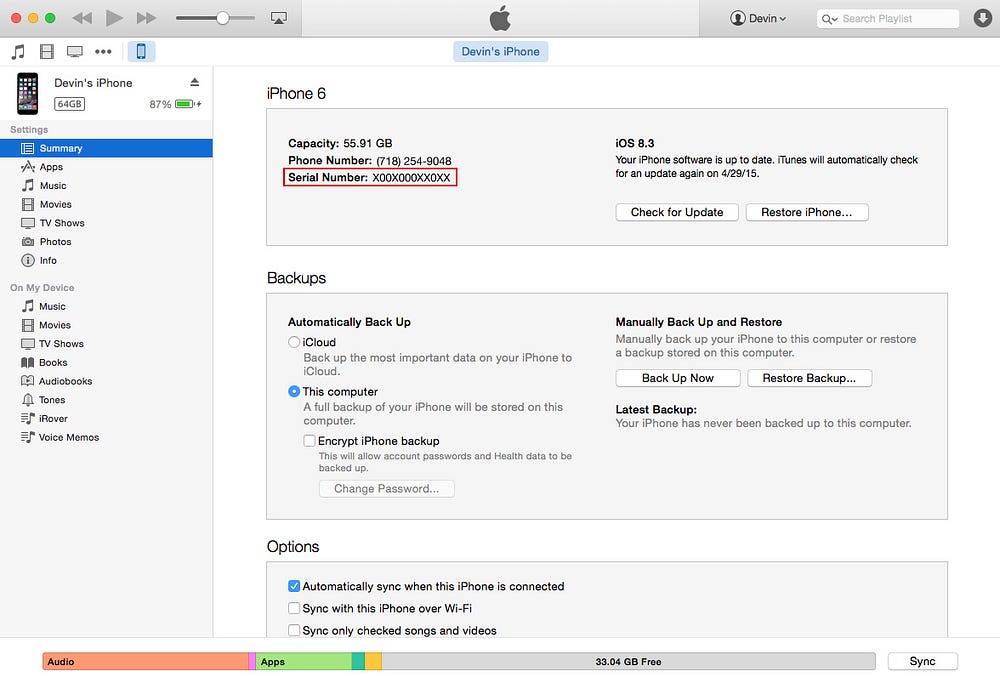Click the 64GB capacity badge
1000x684 pixels.
pyautogui.click(x=70, y=104)
